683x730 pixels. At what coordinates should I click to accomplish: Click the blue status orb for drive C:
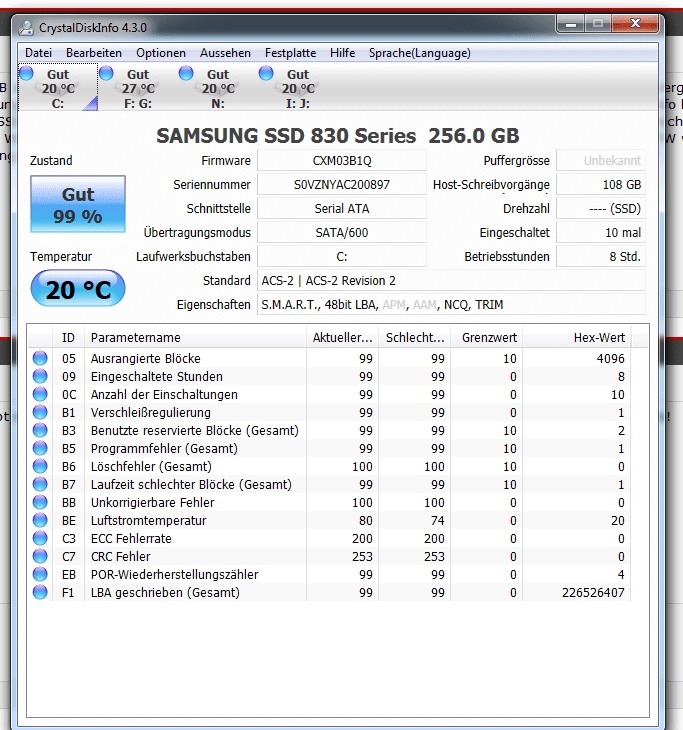coord(27,73)
